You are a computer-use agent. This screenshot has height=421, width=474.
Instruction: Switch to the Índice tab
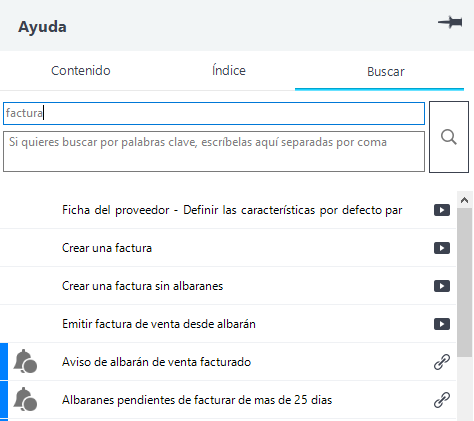tap(229, 71)
